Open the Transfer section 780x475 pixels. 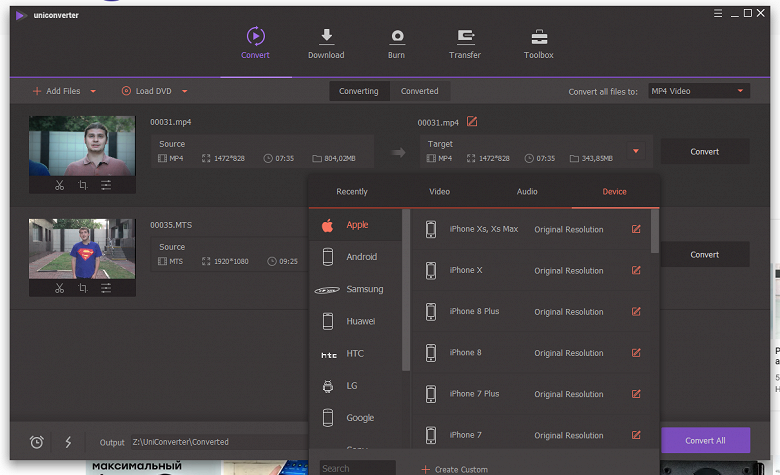[465, 44]
